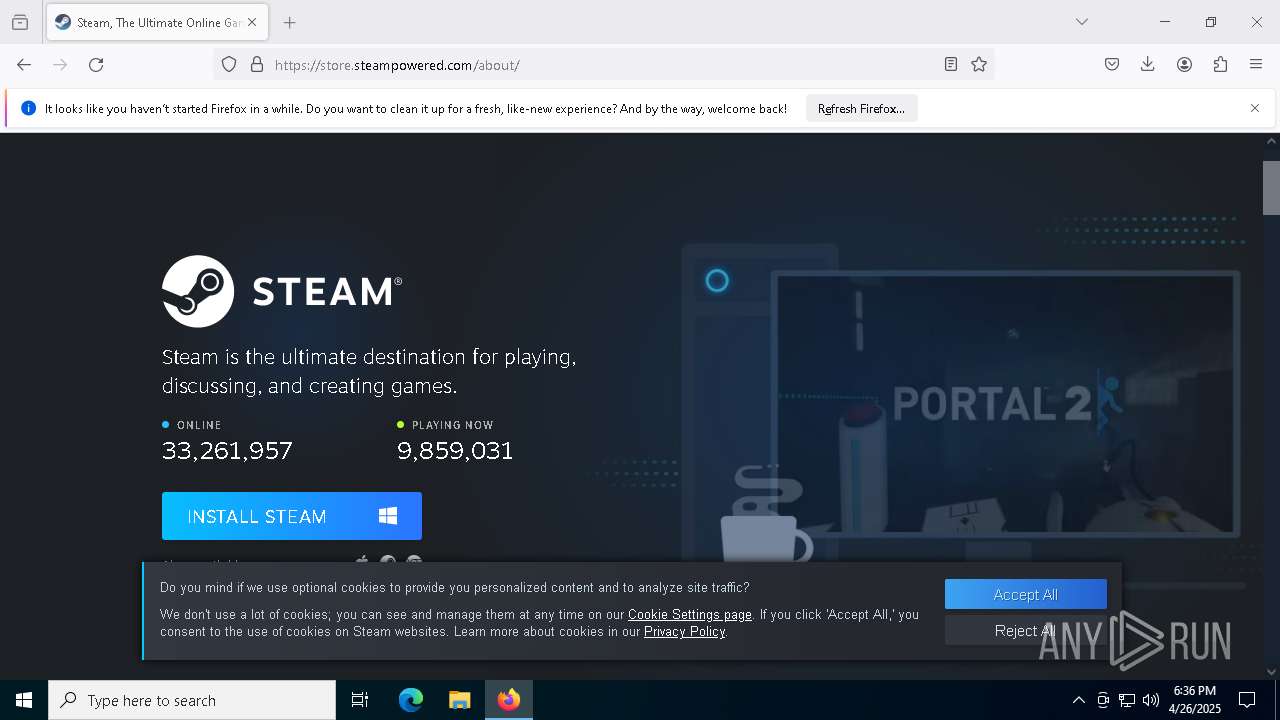Open Cookie Settings page link
Viewport: 1280px width, 720px height.
(690, 615)
